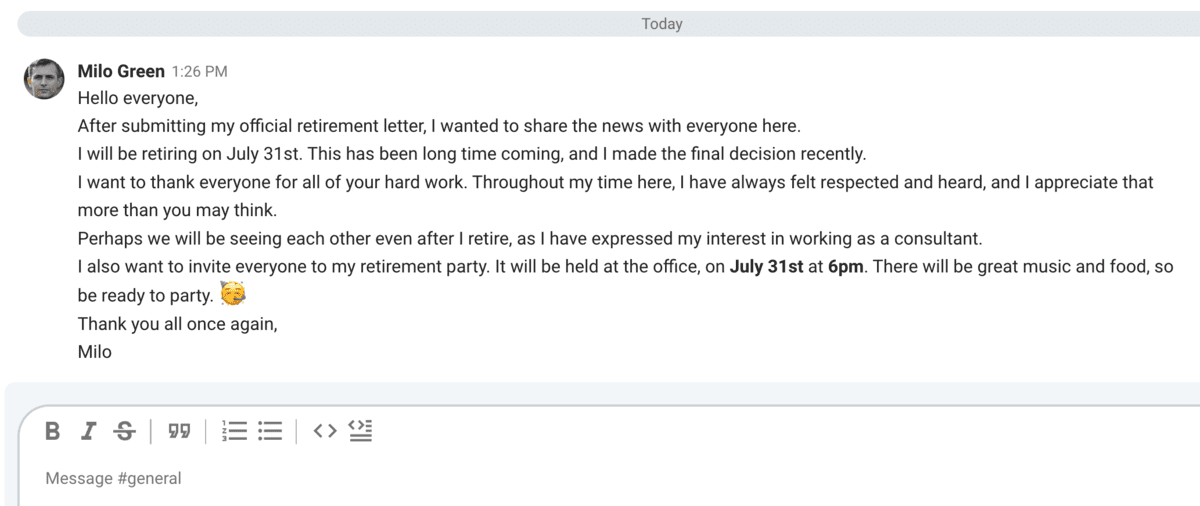Start a bulleted list

pyautogui.click(x=270, y=431)
